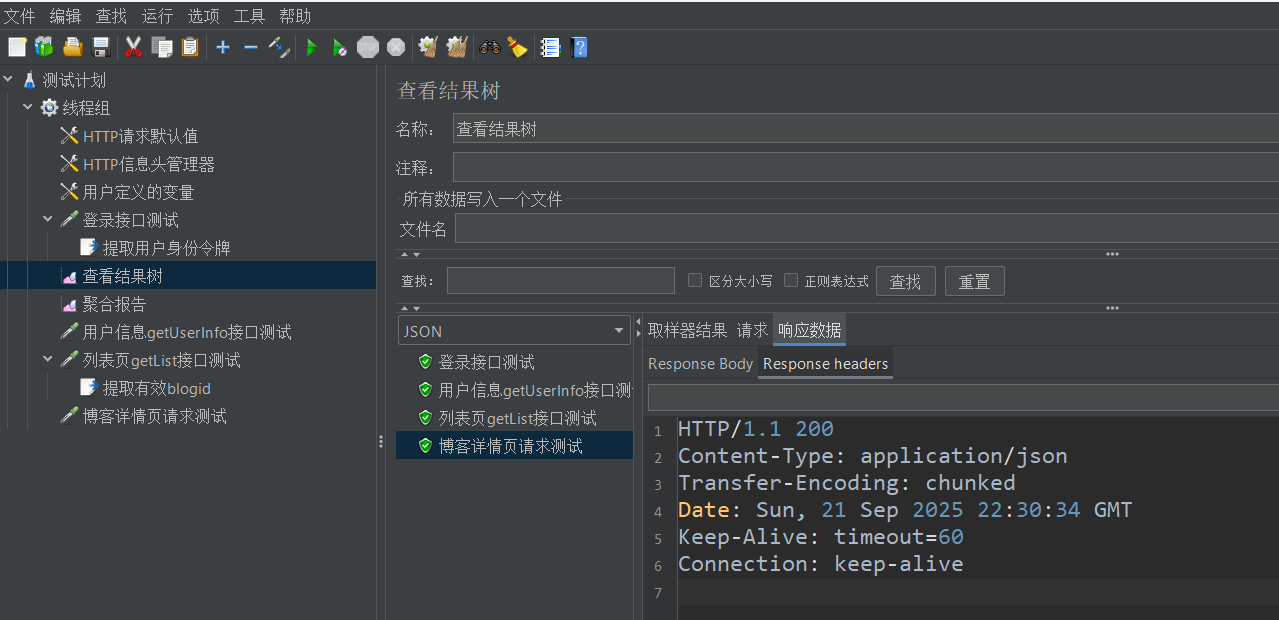This screenshot has width=1279, height=620.
Task: Click the Open file folder icon
Action: [x=73, y=47]
